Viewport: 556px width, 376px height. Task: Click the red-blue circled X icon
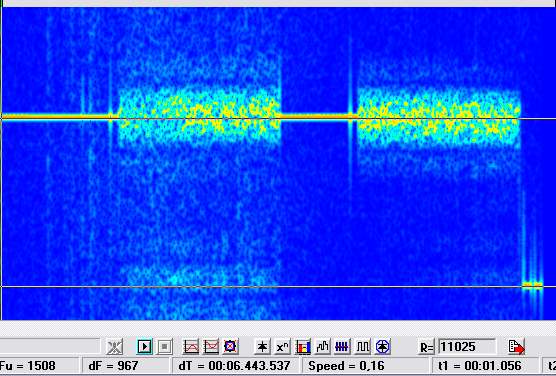230,346
